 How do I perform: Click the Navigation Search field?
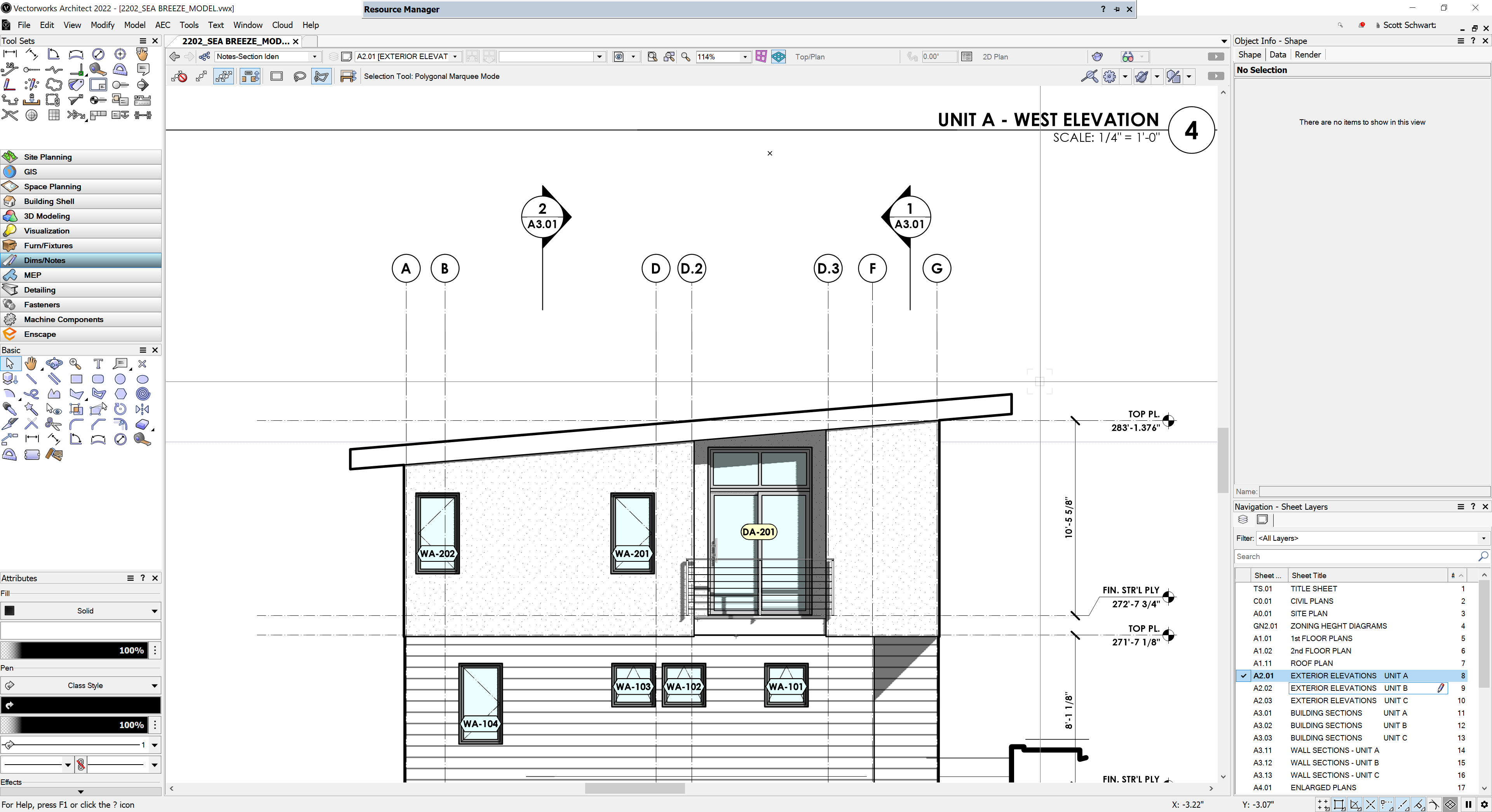click(1355, 556)
